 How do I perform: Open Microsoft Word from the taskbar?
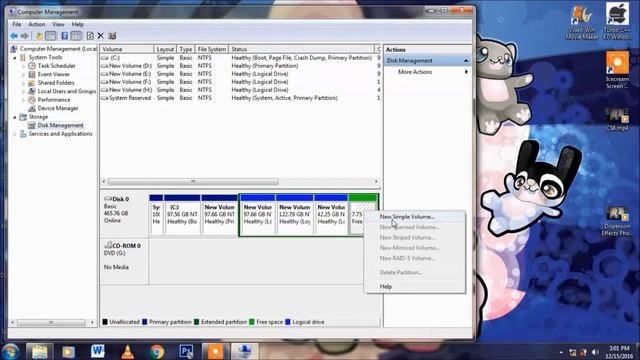[98, 351]
